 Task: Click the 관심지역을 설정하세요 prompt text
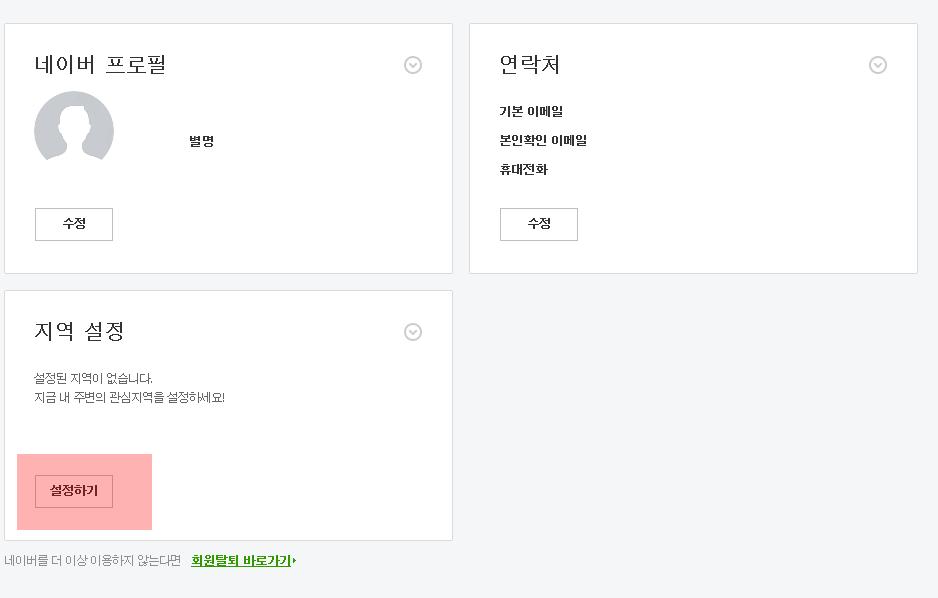(x=129, y=397)
